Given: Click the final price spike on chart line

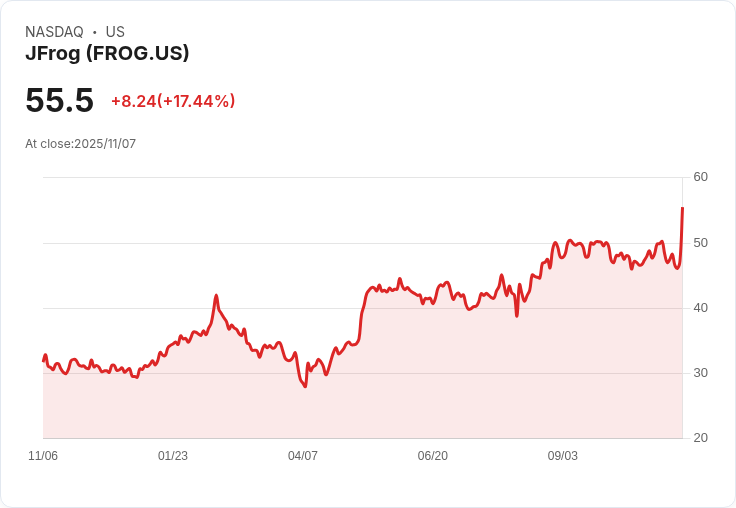Looking at the screenshot, I should click(682, 209).
